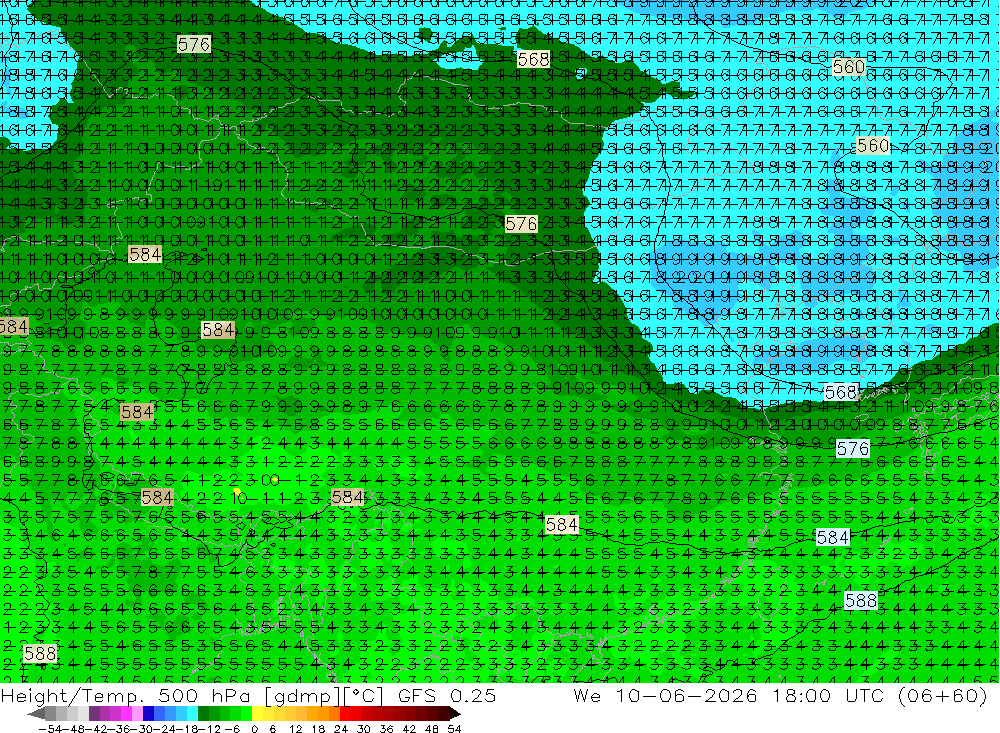The image size is (1000, 733).
Task: Click the 560 contour label nearest the top edge
Action: pyautogui.click(x=849, y=66)
